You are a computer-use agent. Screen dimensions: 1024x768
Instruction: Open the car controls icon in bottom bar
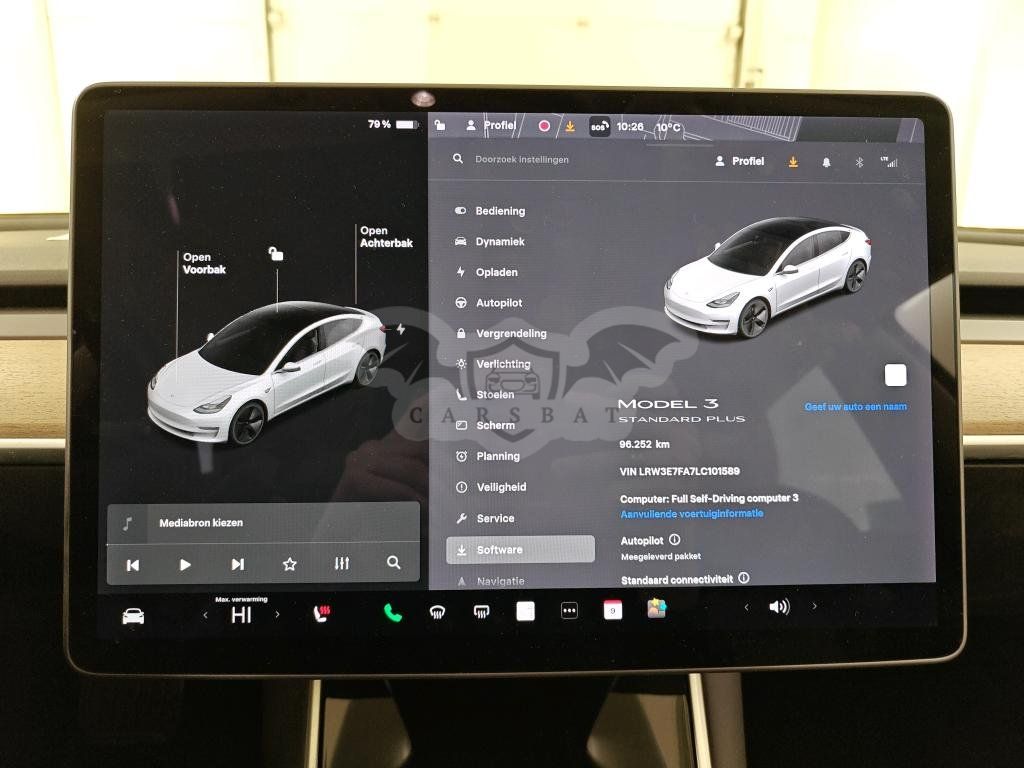point(133,616)
